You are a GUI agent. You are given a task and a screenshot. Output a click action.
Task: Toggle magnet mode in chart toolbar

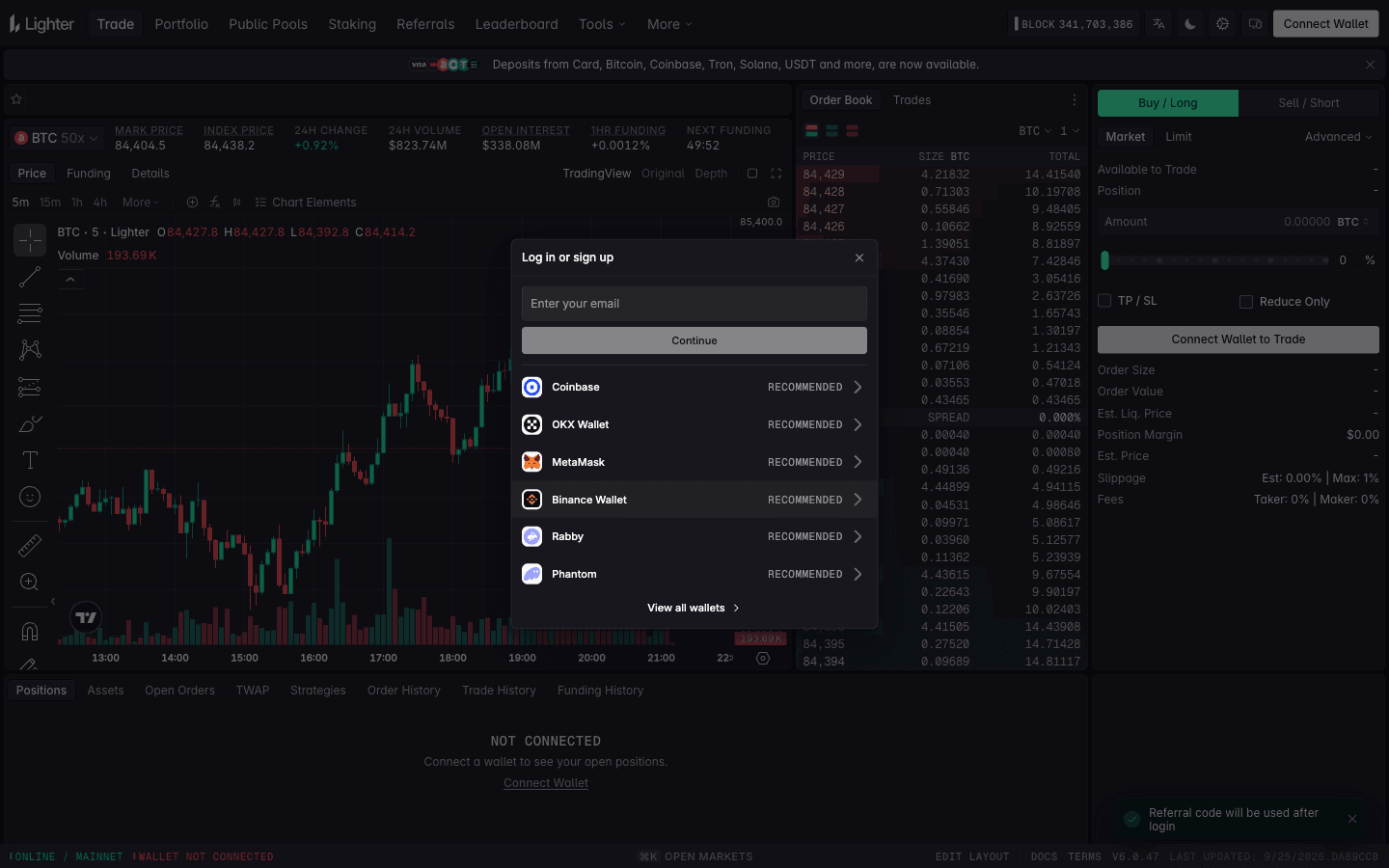coord(30,631)
